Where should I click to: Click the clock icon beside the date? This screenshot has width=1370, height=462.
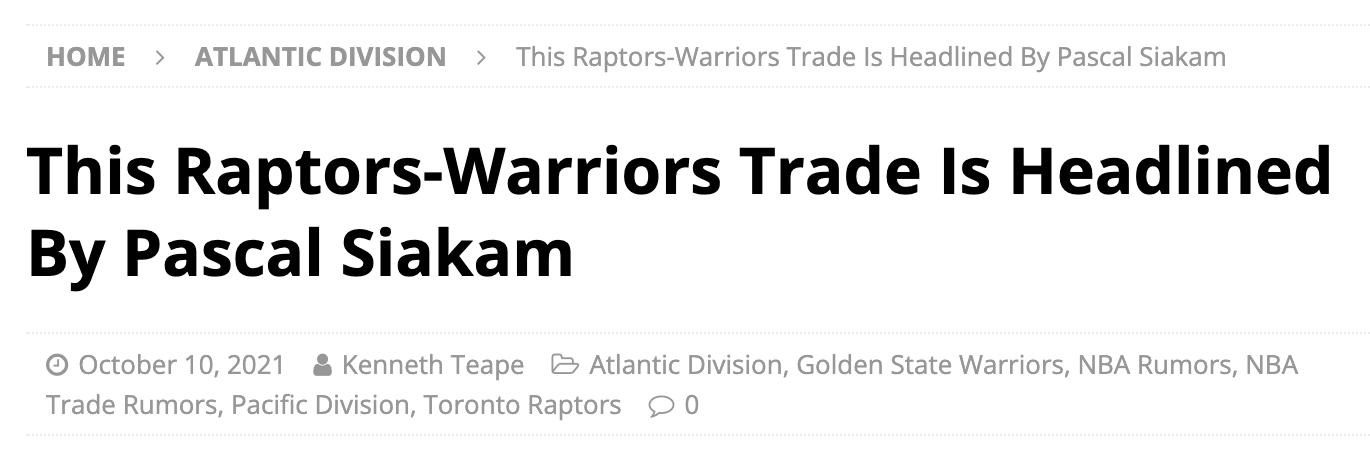(x=57, y=366)
